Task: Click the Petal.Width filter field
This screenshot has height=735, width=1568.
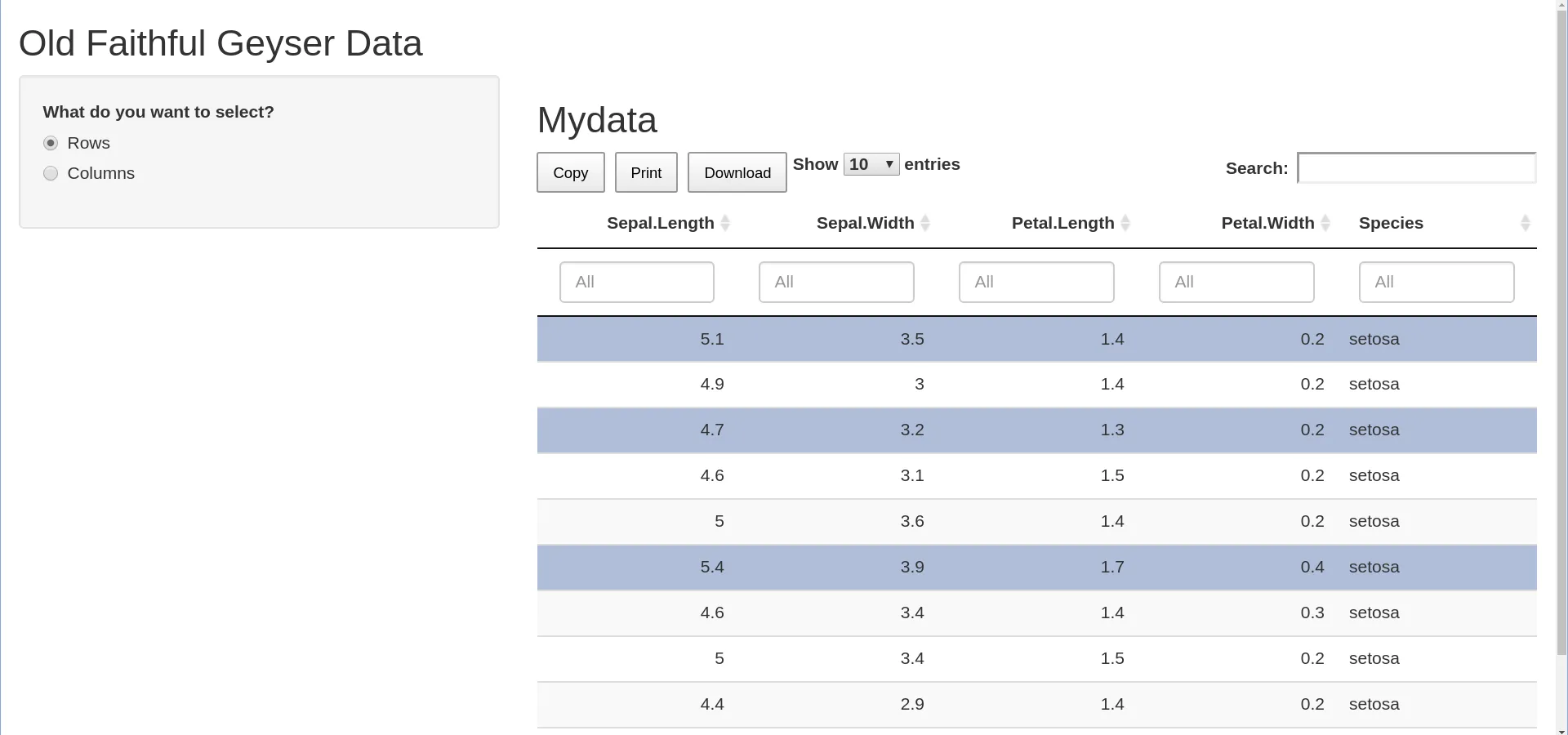Action: pyautogui.click(x=1236, y=282)
